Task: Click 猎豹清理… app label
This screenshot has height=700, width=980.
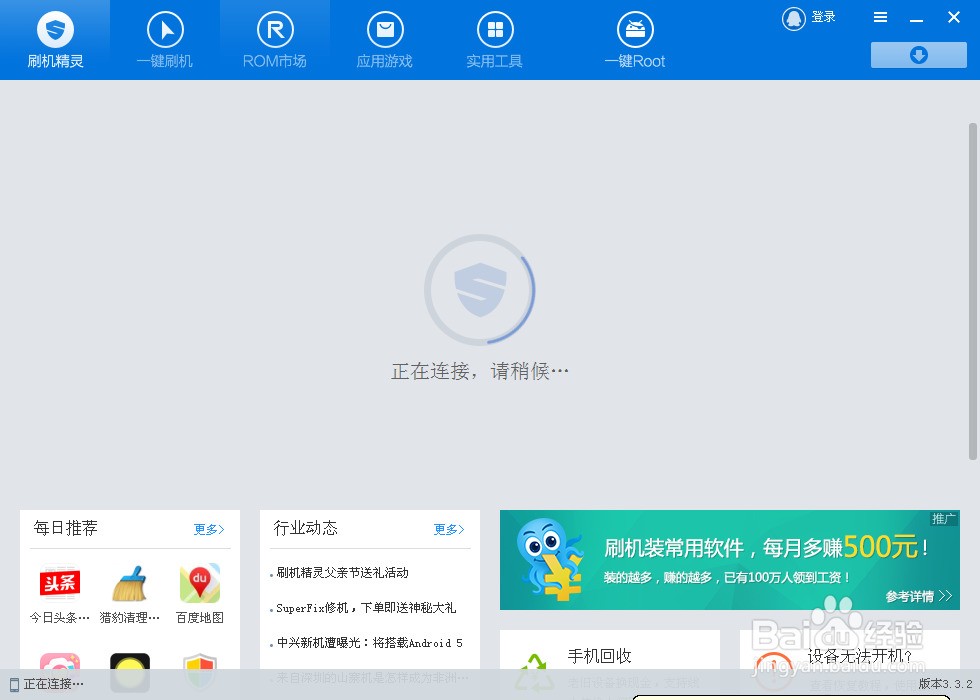Action: click(x=129, y=618)
